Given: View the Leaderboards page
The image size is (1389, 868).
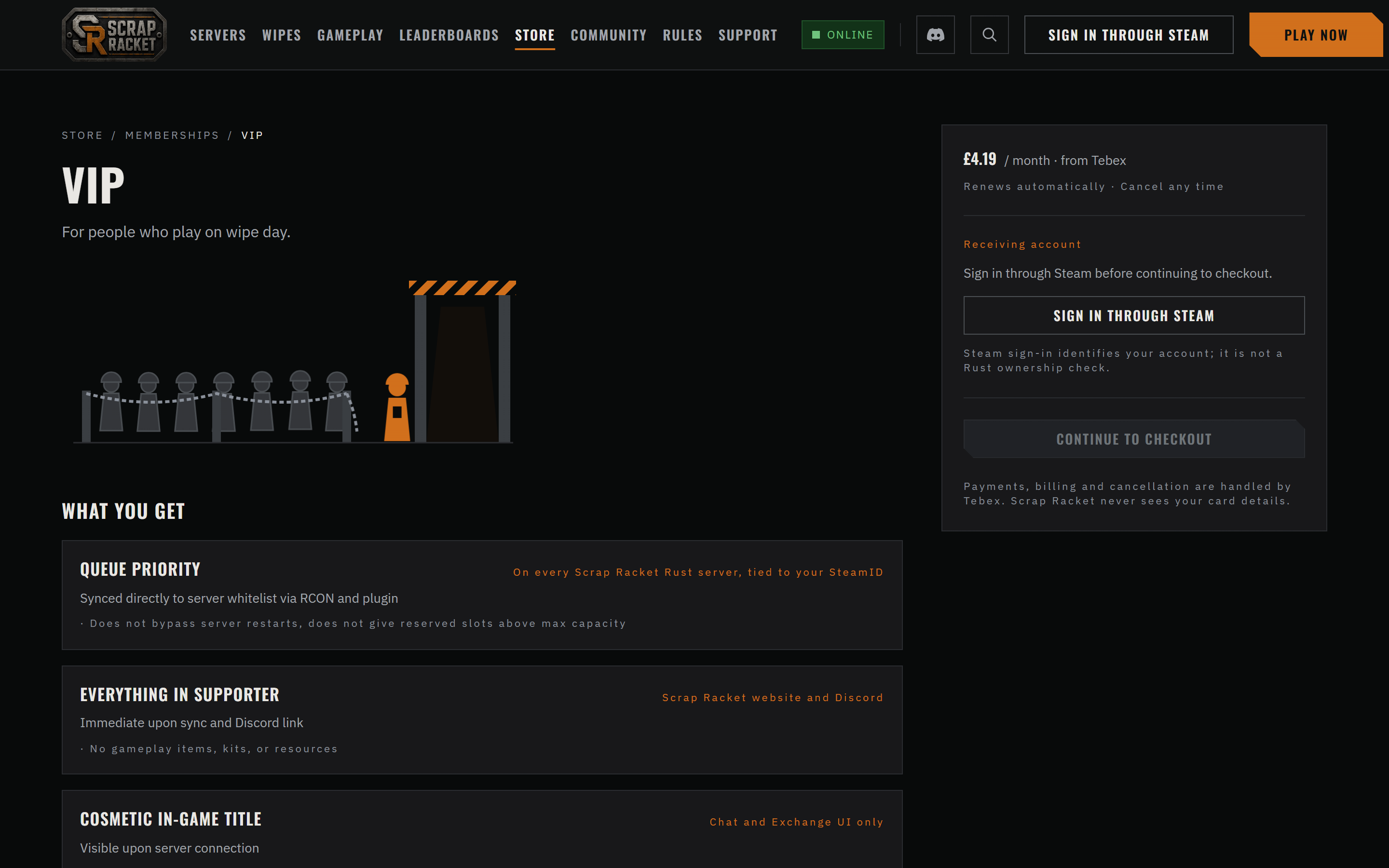Looking at the screenshot, I should pos(449,35).
